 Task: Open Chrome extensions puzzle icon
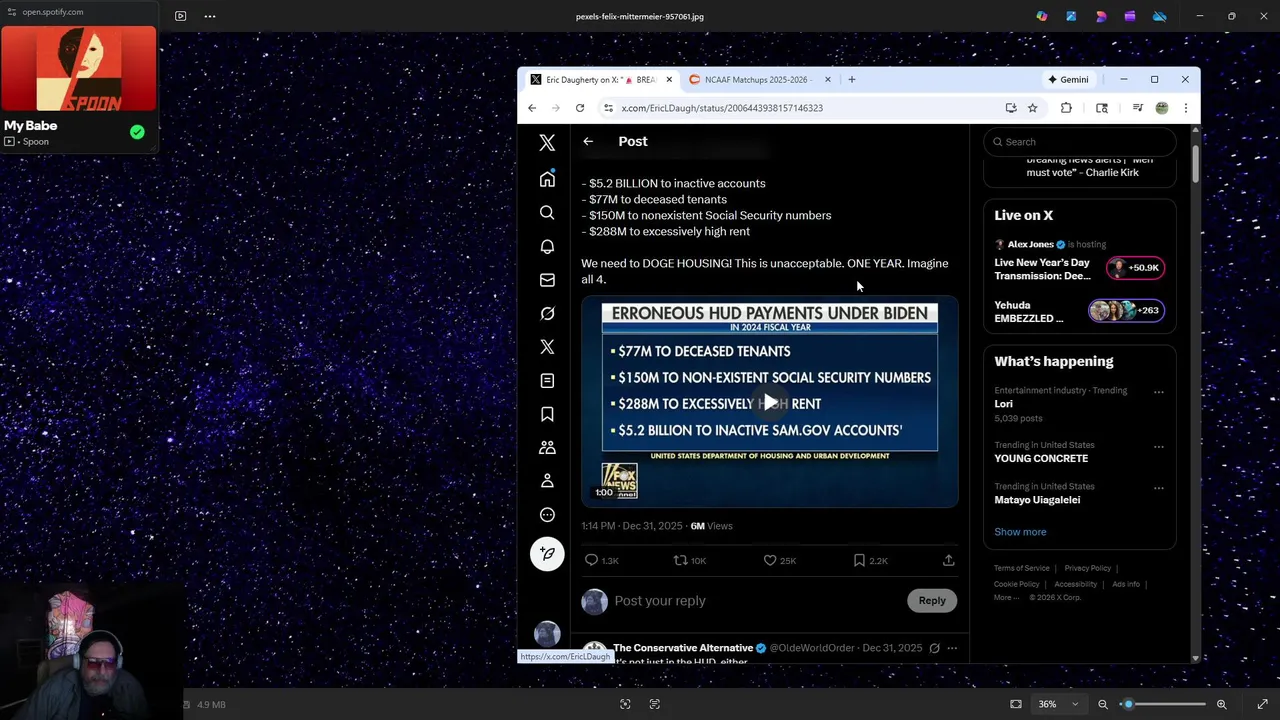tap(1066, 108)
